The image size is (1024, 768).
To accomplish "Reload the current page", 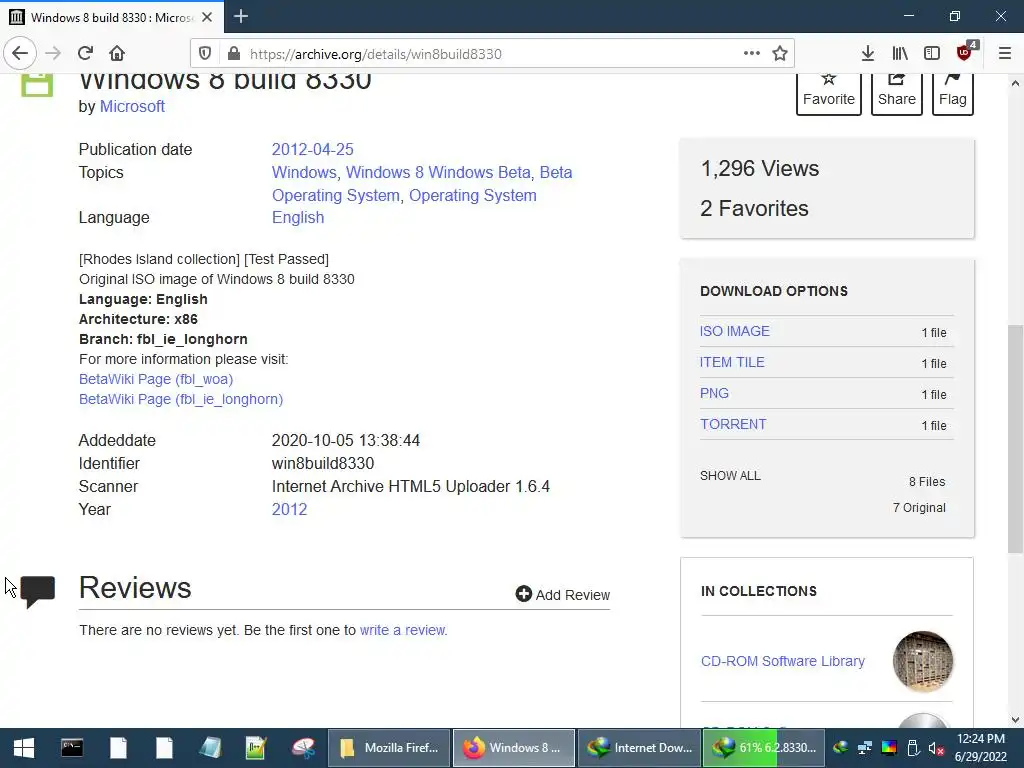I will tap(85, 54).
